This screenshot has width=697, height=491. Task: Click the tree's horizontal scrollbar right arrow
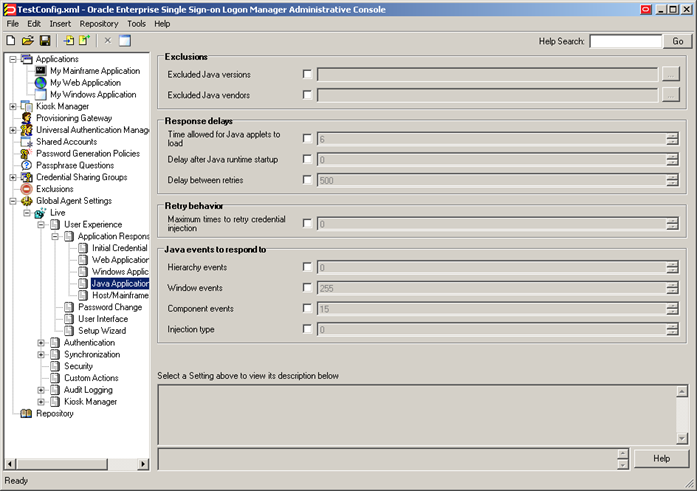coord(143,464)
